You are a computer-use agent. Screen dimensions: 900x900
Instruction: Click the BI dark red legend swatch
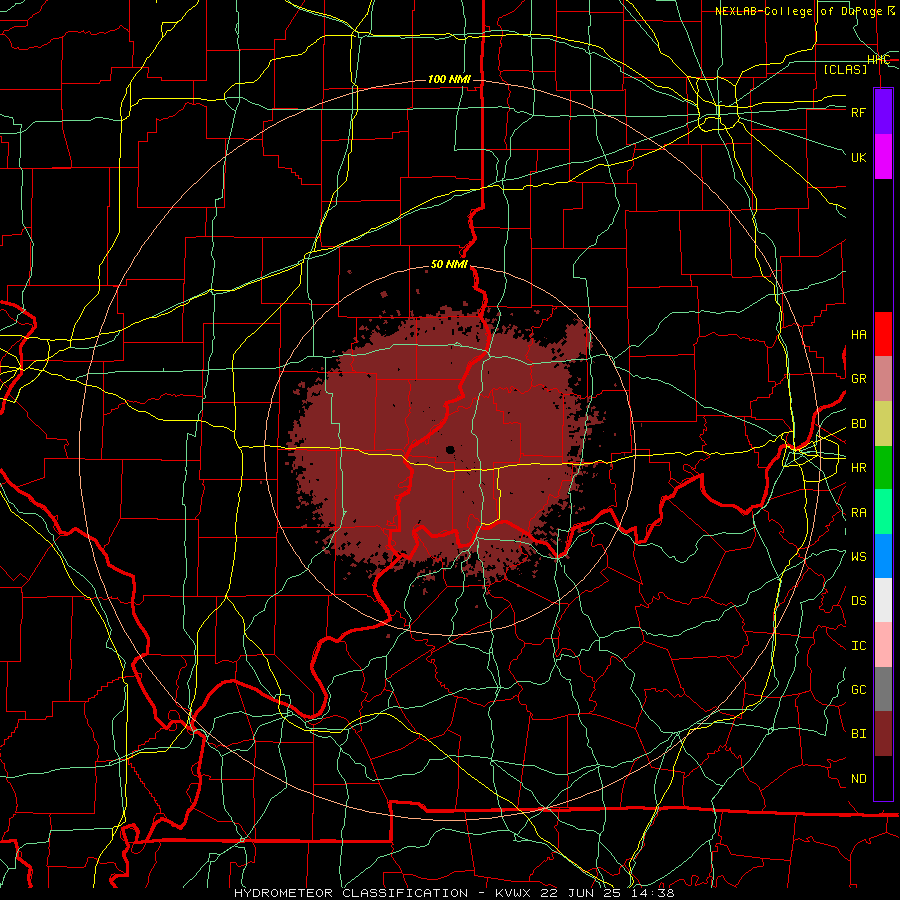tap(883, 734)
